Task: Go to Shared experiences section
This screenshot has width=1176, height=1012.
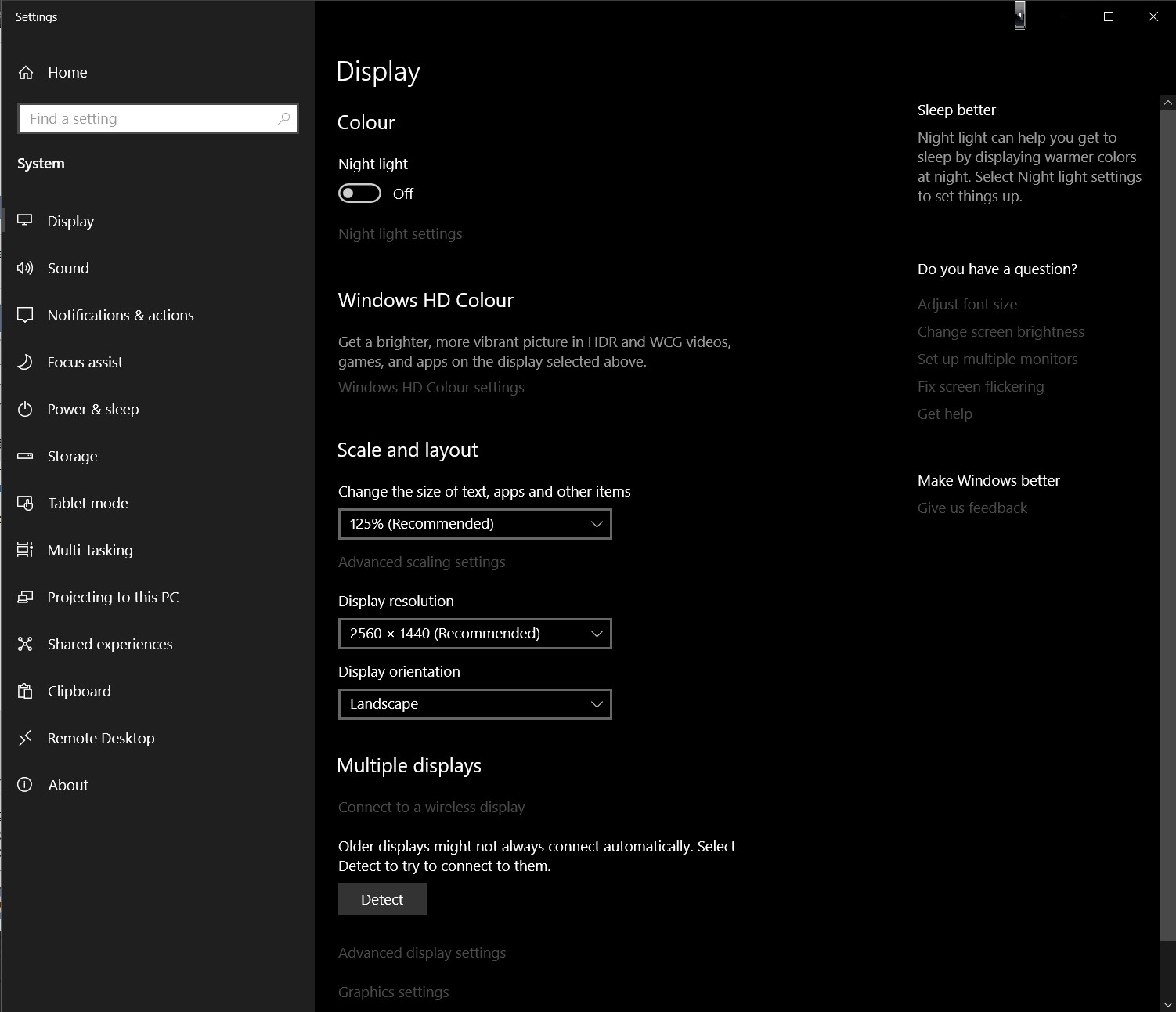Action: (x=110, y=644)
